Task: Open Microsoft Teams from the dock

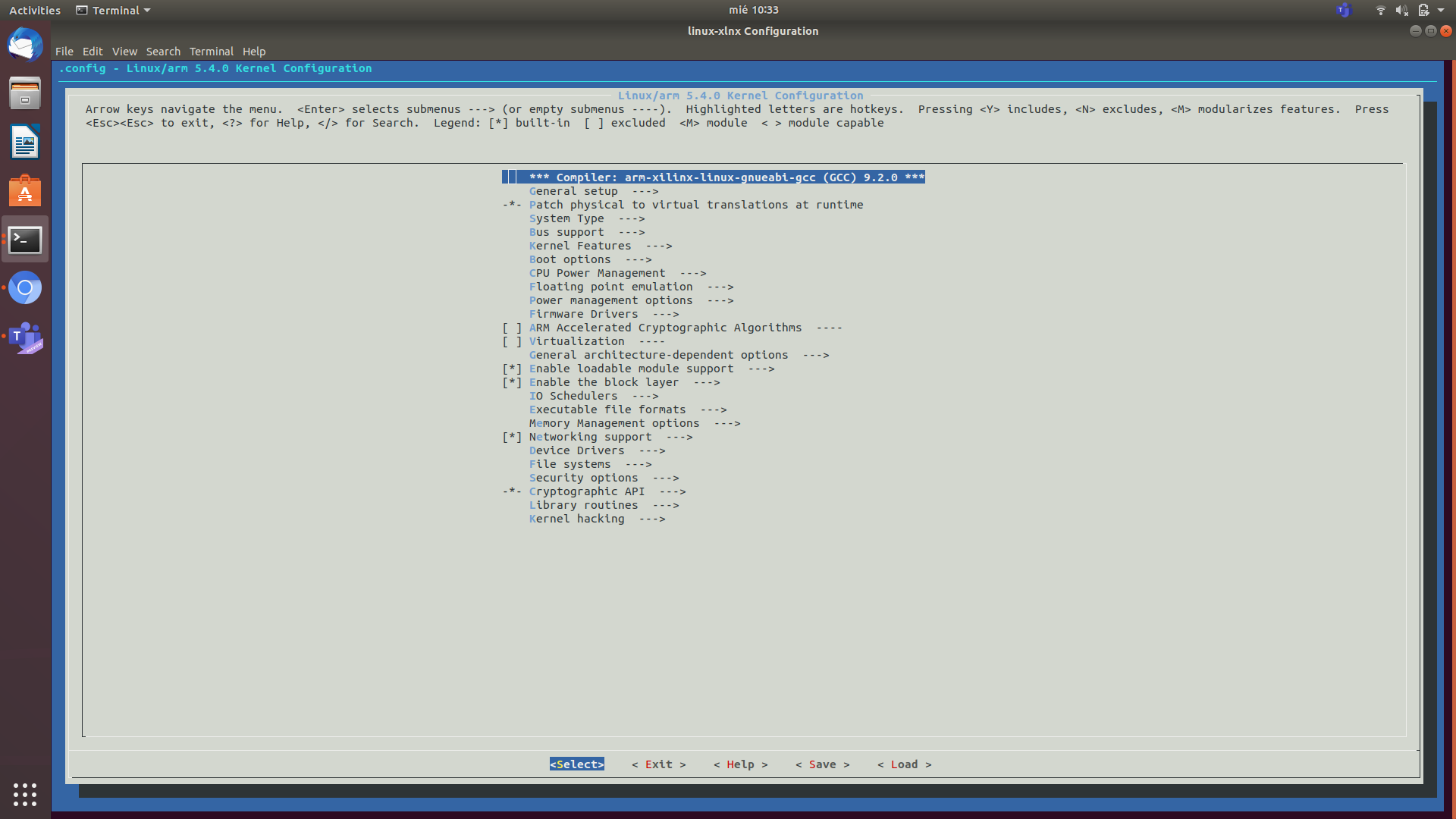Action: point(25,339)
